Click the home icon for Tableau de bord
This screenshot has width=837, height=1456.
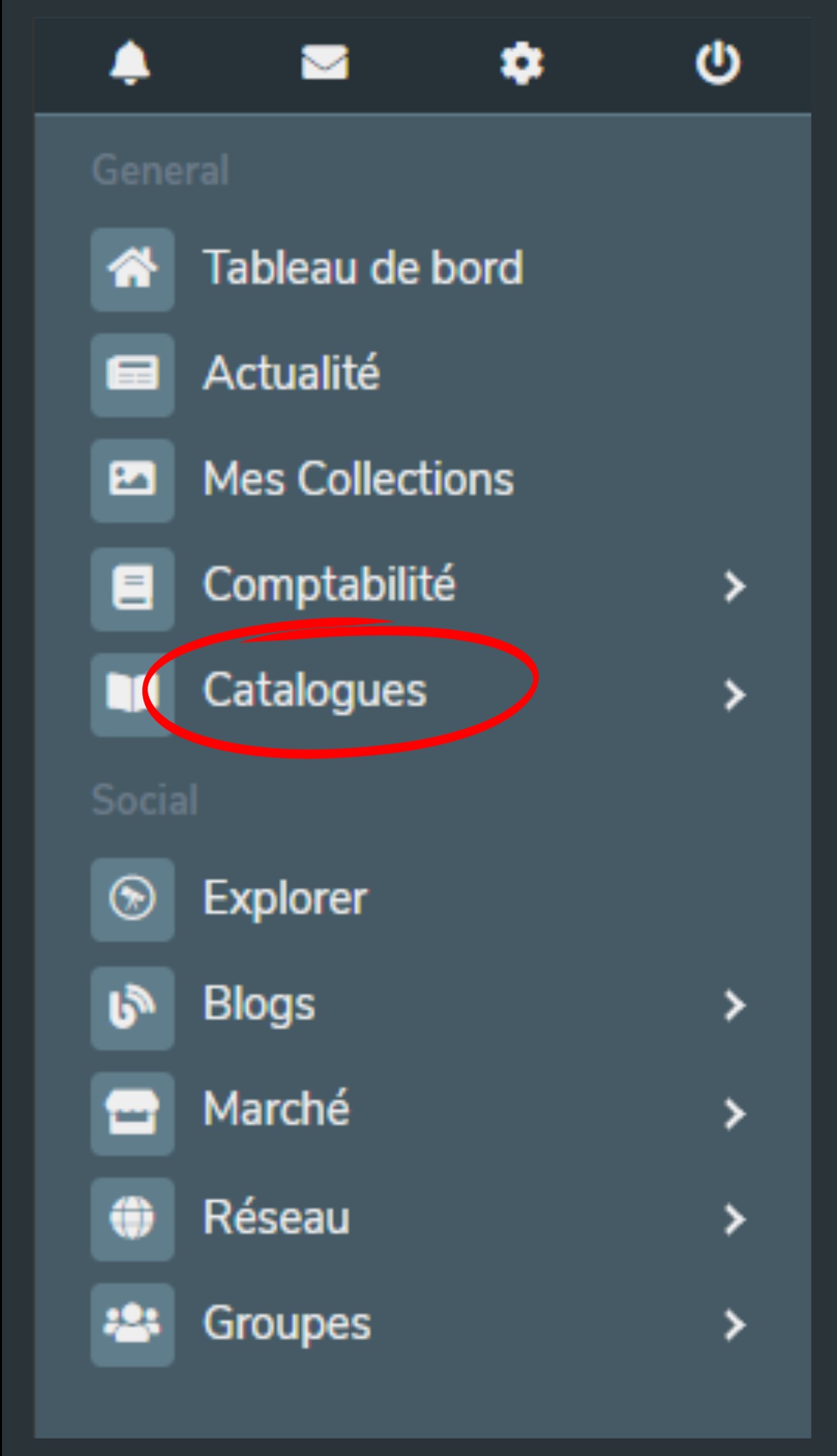tap(133, 269)
